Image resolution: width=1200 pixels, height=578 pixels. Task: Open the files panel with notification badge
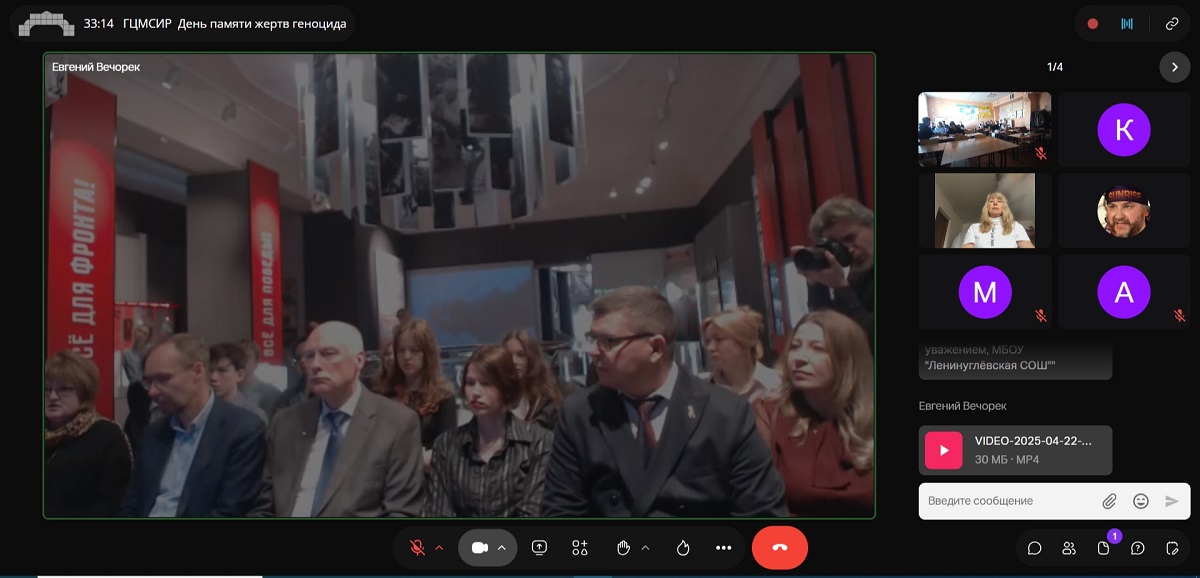(x=1104, y=548)
